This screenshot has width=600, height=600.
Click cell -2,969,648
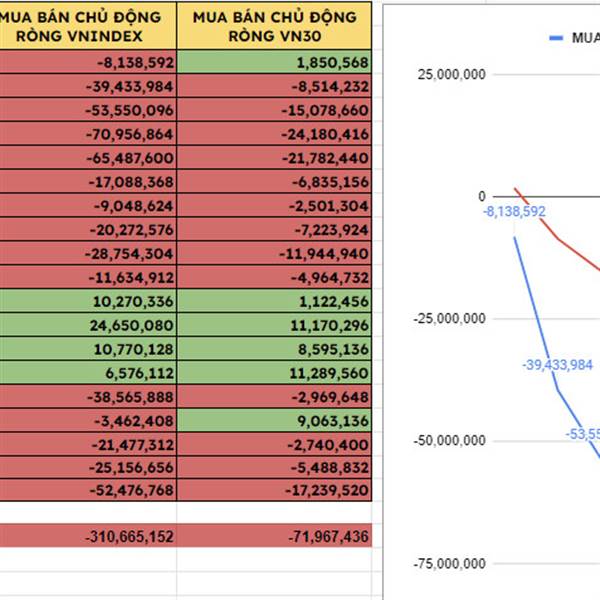pyautogui.click(x=274, y=396)
